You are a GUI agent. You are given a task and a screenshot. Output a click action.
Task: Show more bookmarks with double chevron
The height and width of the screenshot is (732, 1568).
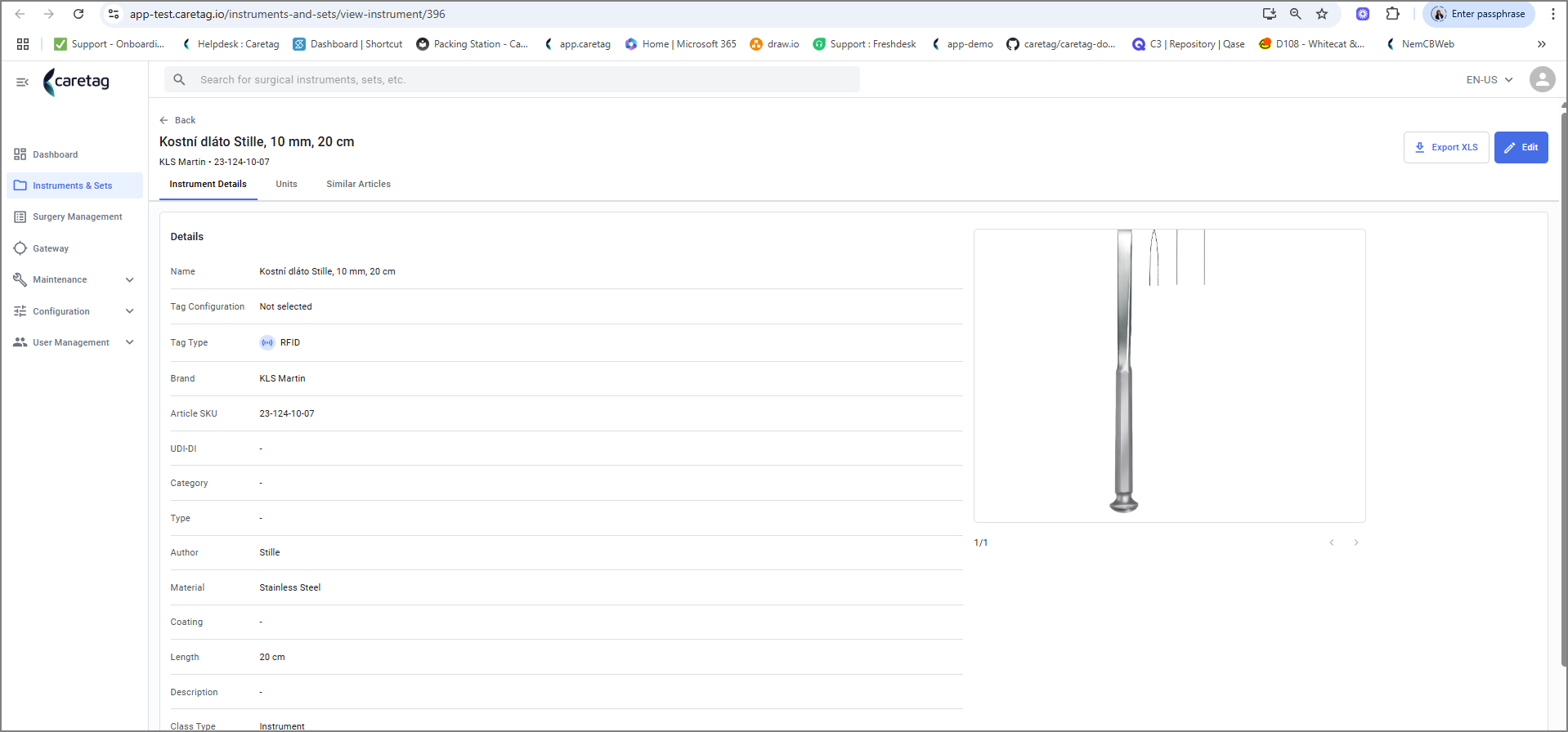(x=1541, y=44)
